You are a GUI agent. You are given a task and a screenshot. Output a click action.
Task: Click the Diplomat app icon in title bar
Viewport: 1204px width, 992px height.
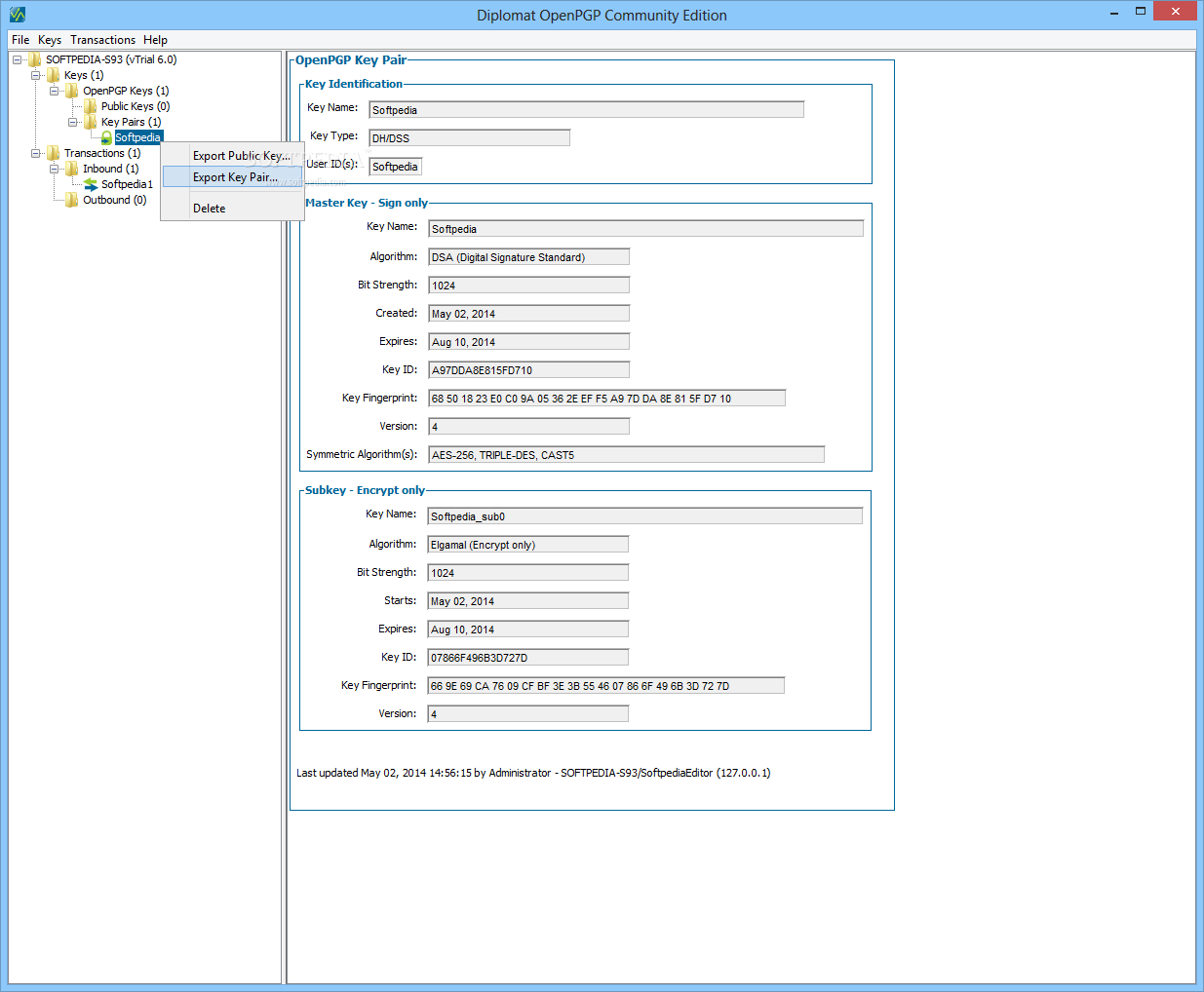coord(17,15)
